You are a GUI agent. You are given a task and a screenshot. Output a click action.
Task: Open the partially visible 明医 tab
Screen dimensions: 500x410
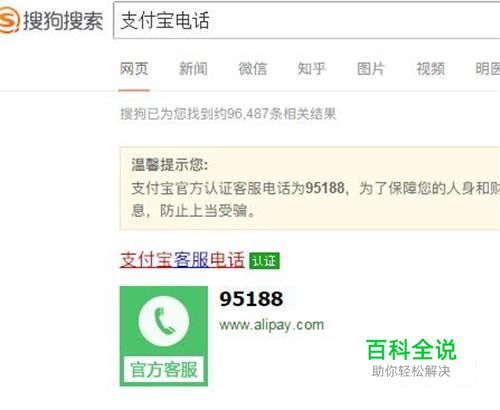pos(488,69)
